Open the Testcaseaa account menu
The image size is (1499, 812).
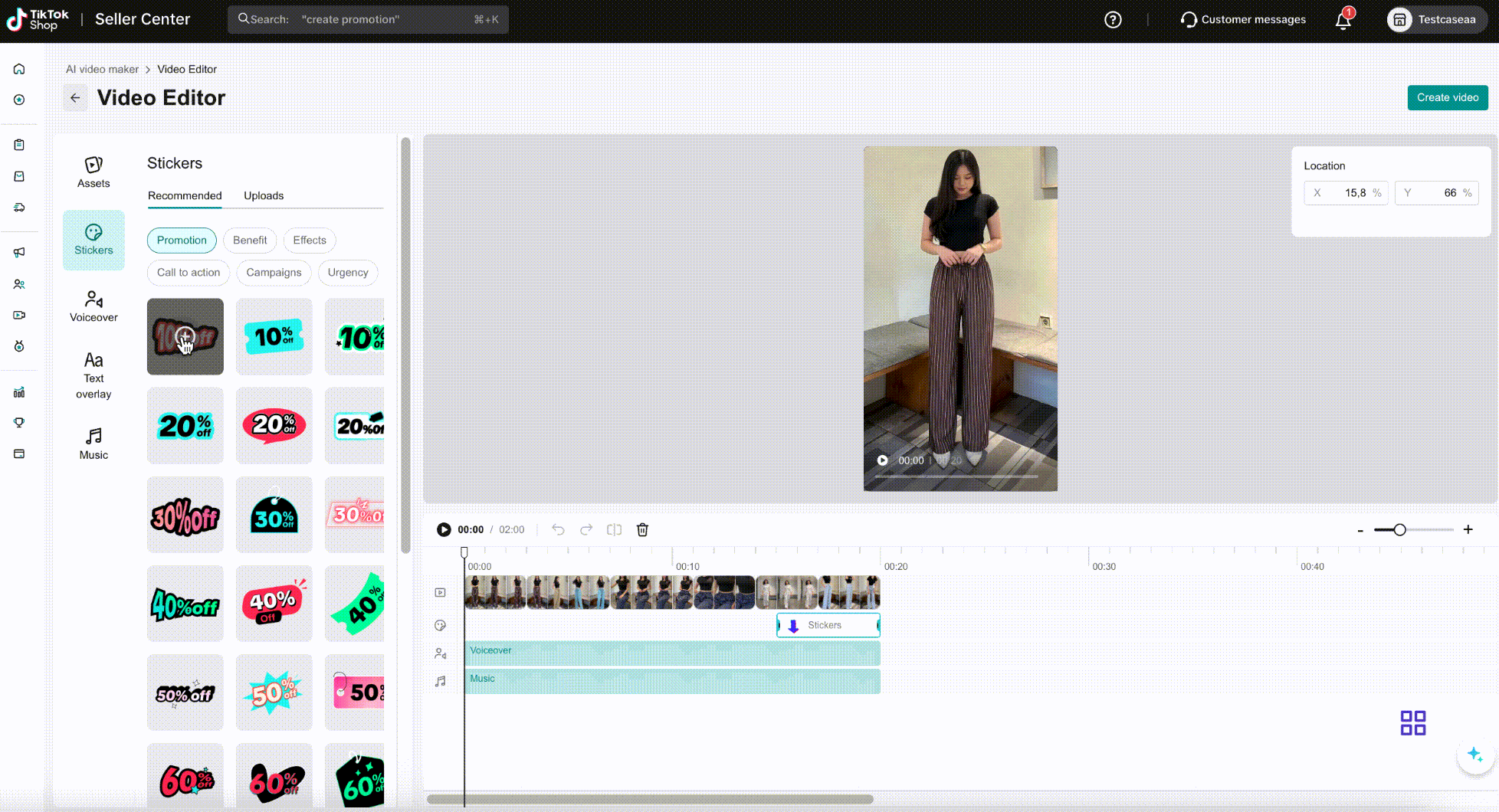click(1435, 20)
